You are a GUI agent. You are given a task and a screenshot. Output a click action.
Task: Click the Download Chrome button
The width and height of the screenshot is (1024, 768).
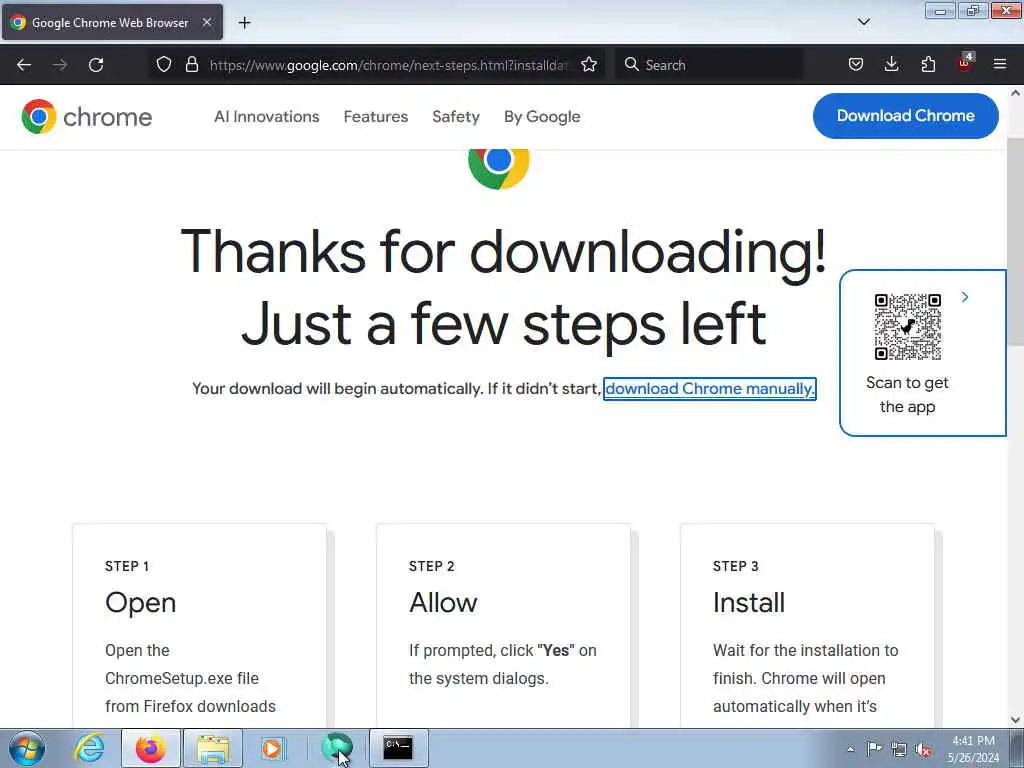point(906,116)
